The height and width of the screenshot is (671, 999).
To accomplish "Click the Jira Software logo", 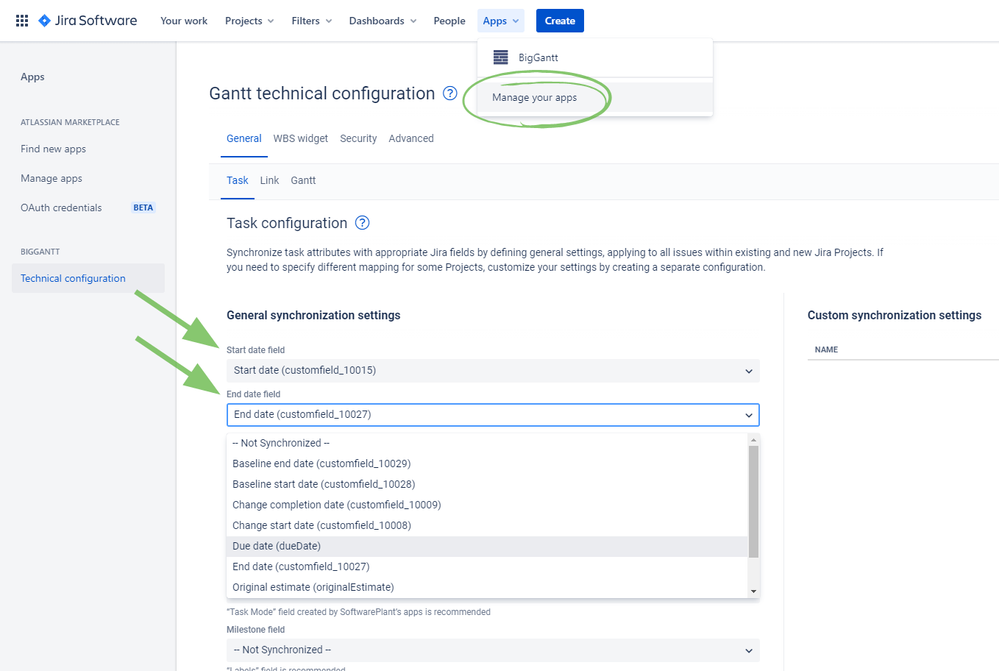I will coord(88,20).
